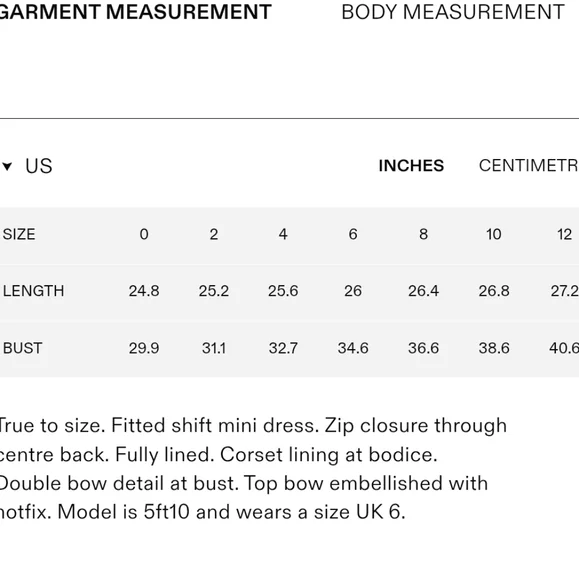This screenshot has height=580, width=579.
Task: Click the SIZE row label
Action: [x=19, y=235]
